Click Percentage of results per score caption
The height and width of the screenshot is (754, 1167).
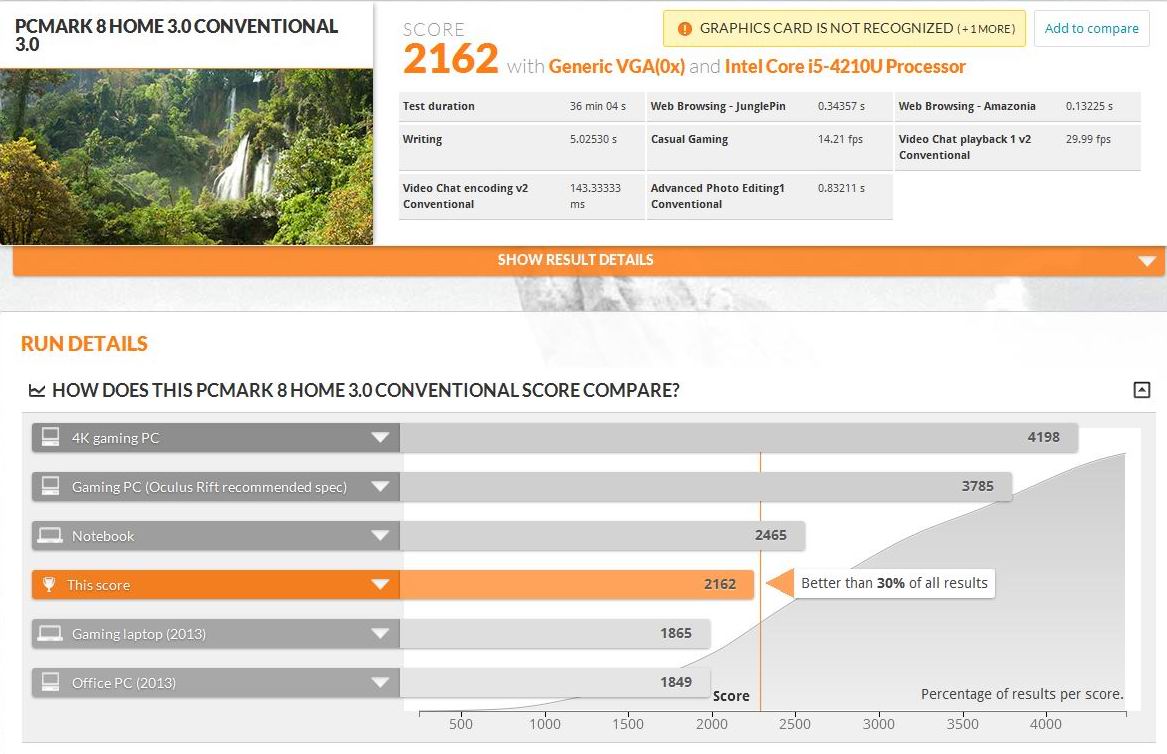1022,694
